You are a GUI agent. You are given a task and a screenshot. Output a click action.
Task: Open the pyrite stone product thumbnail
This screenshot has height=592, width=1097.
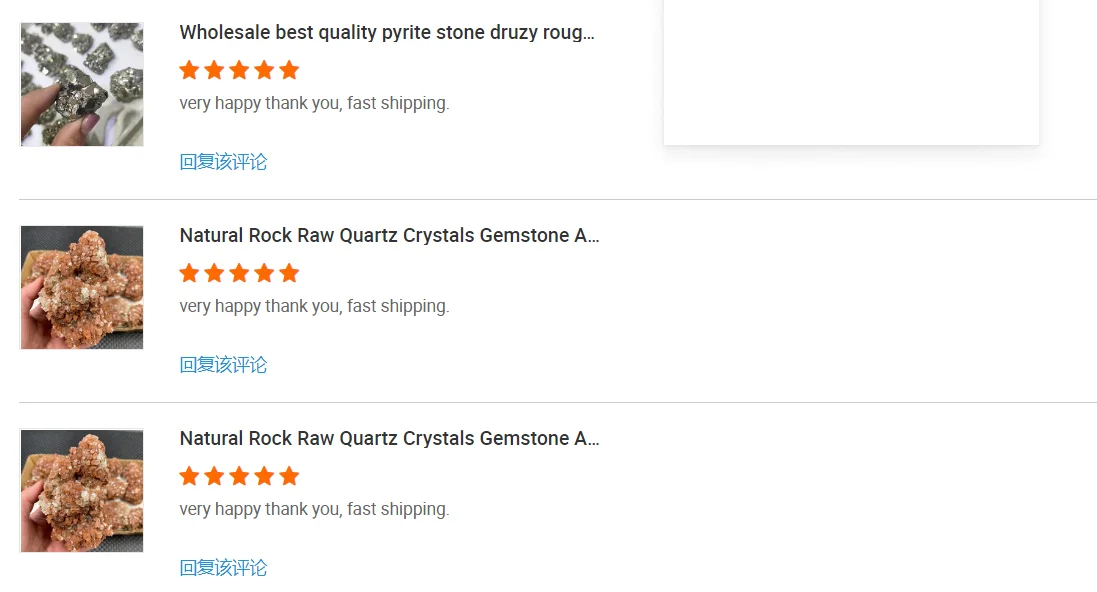tap(82, 85)
